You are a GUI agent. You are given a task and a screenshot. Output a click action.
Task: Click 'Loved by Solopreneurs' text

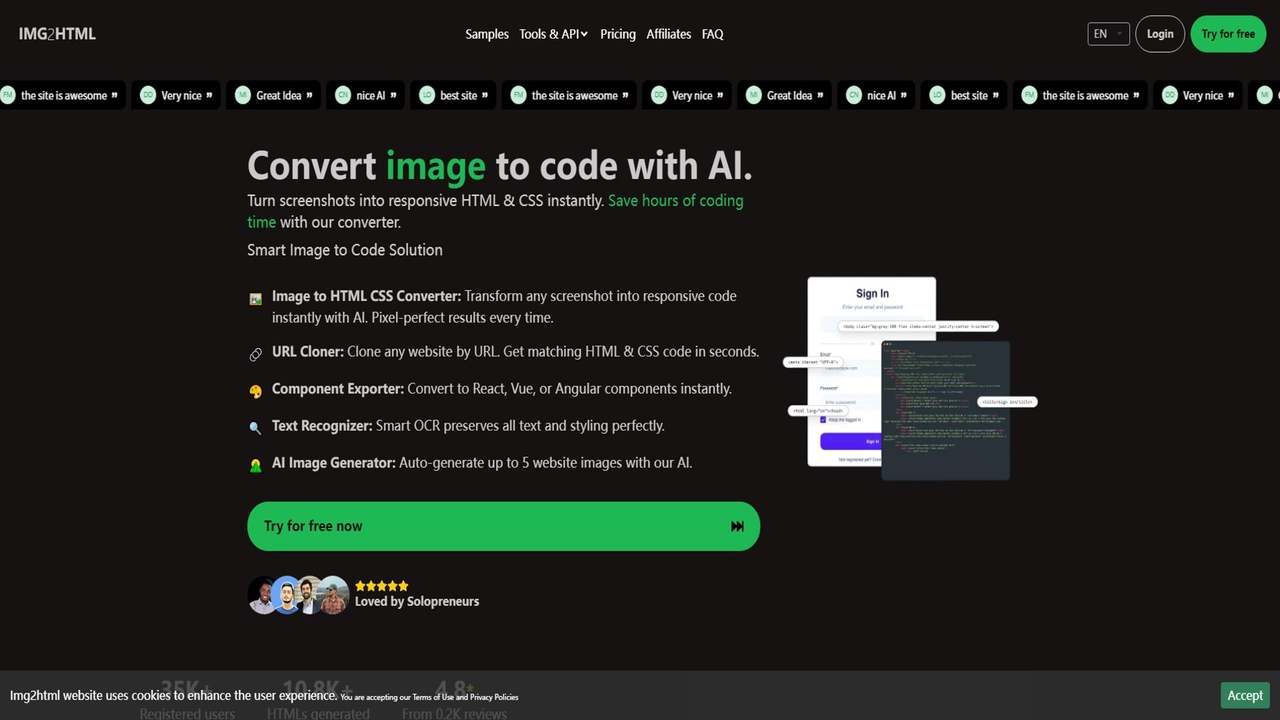click(417, 602)
